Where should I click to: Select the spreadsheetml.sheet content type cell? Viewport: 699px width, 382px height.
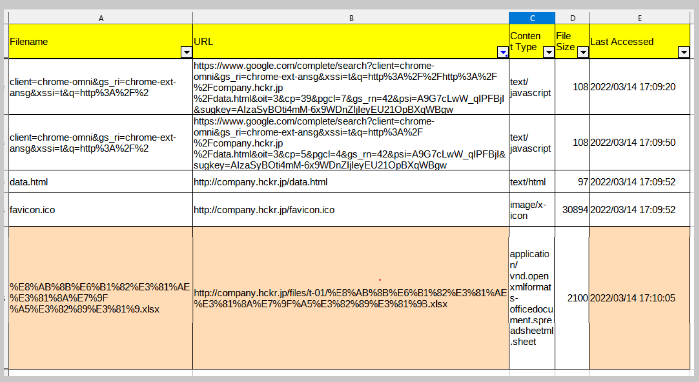click(x=532, y=298)
